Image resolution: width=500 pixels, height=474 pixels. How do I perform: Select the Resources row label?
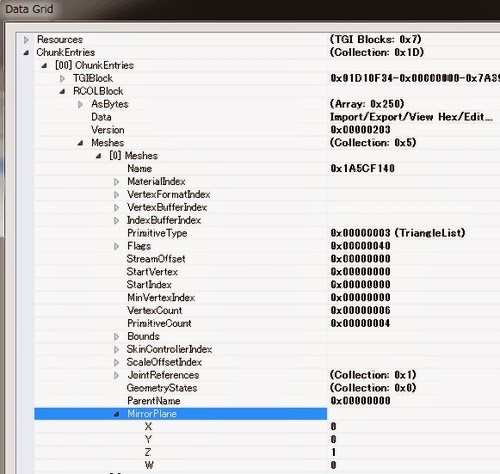pos(60,40)
